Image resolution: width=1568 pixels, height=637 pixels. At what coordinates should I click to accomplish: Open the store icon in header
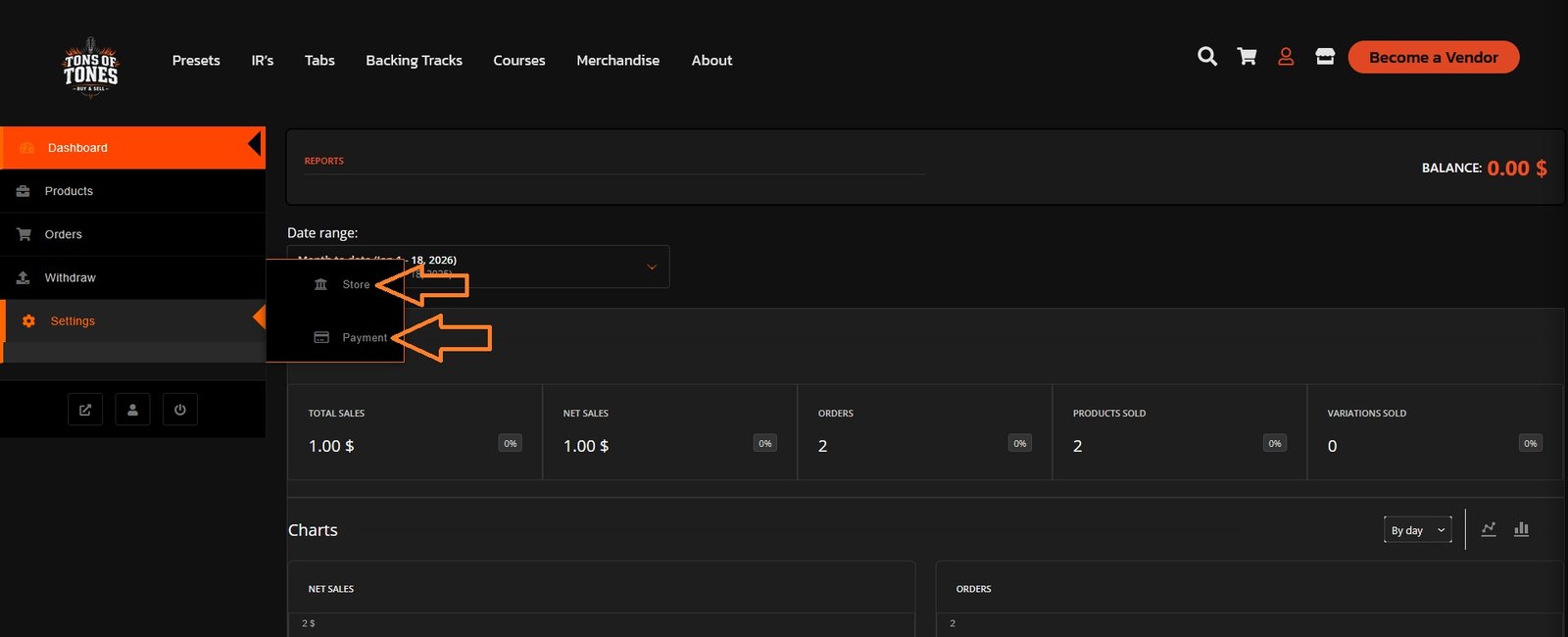tap(1325, 57)
